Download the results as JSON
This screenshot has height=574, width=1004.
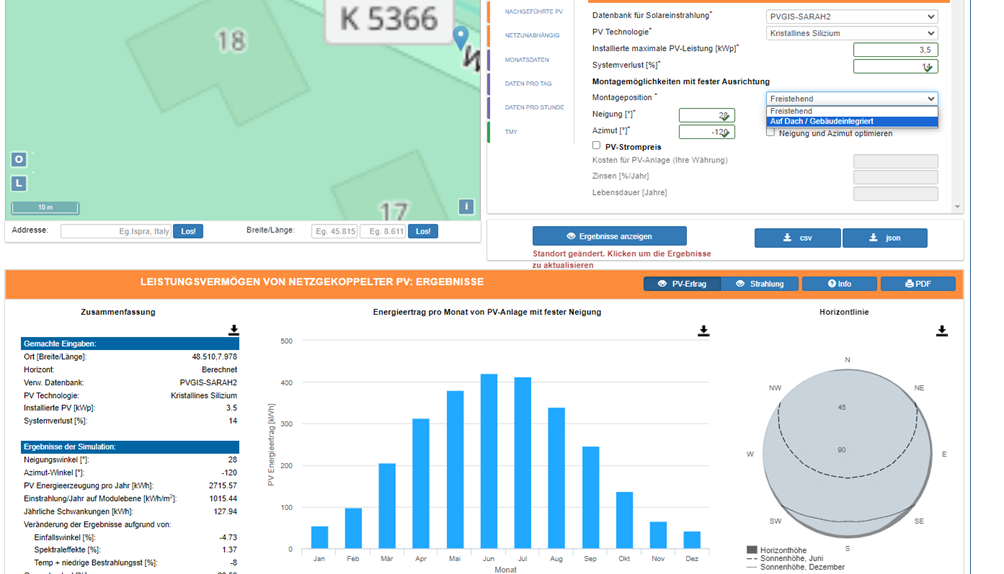point(885,238)
